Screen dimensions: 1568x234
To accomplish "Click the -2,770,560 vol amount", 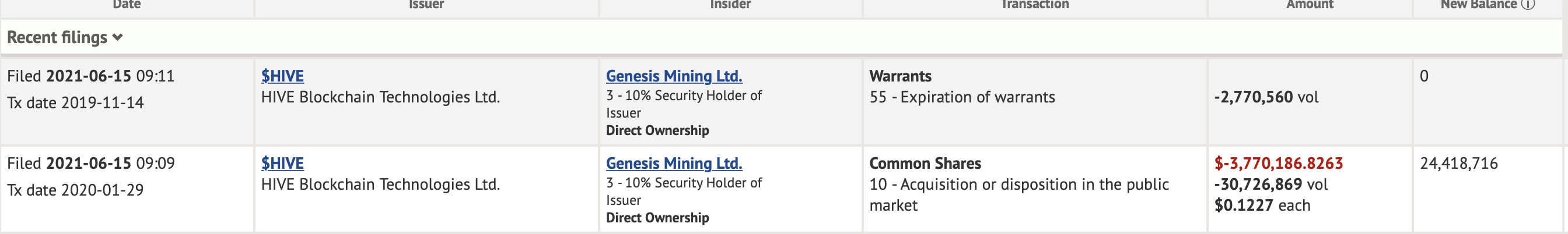I will [1266, 97].
